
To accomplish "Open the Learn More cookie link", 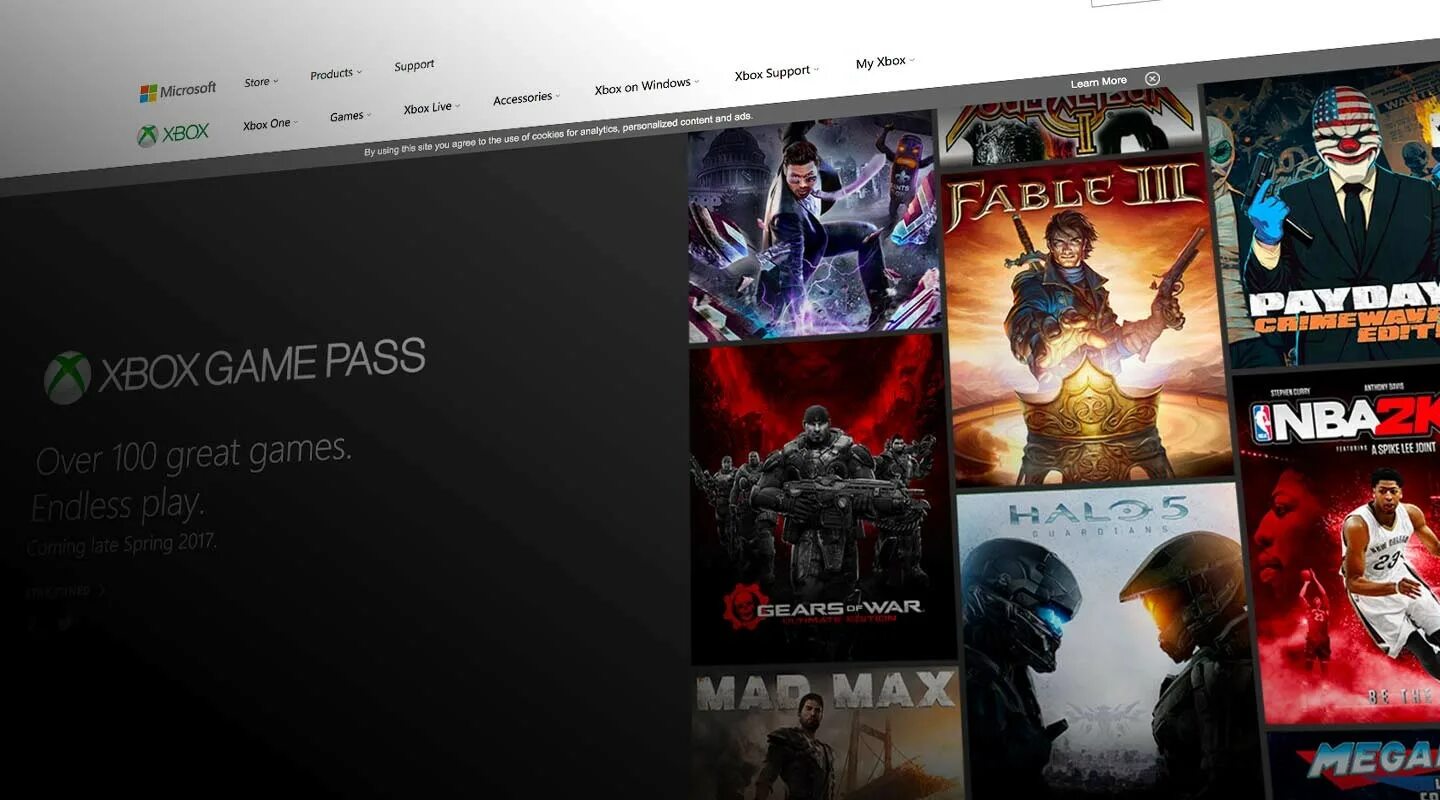I will (x=1098, y=82).
